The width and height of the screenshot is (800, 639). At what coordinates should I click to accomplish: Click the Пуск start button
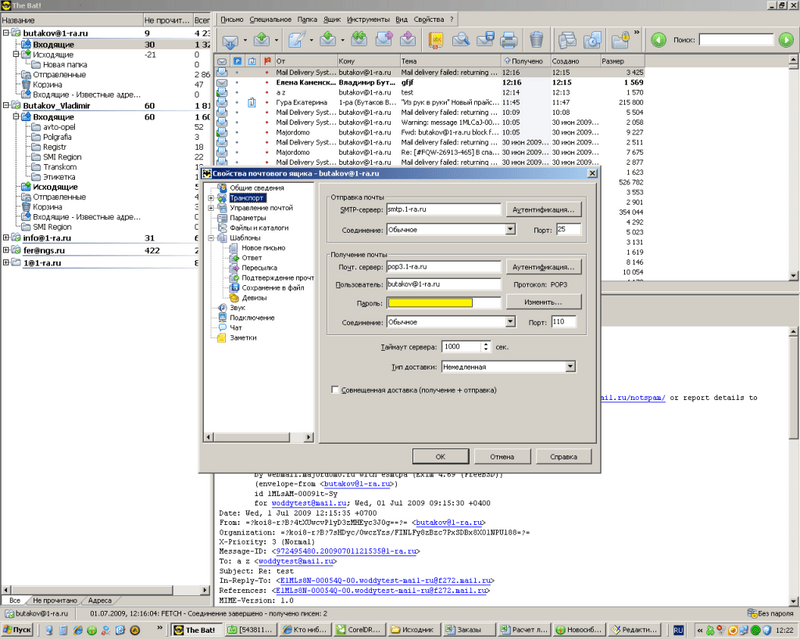17,630
